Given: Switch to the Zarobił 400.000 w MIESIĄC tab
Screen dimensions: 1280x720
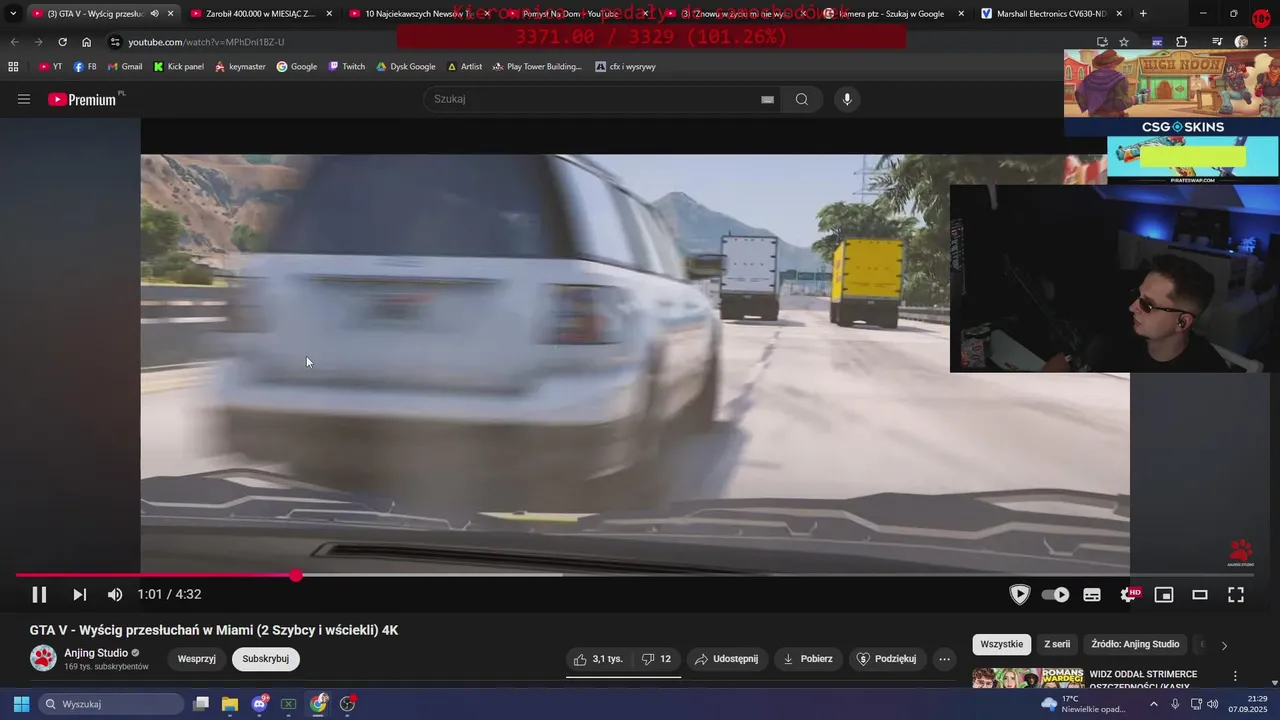Looking at the screenshot, I should pyautogui.click(x=260, y=14).
